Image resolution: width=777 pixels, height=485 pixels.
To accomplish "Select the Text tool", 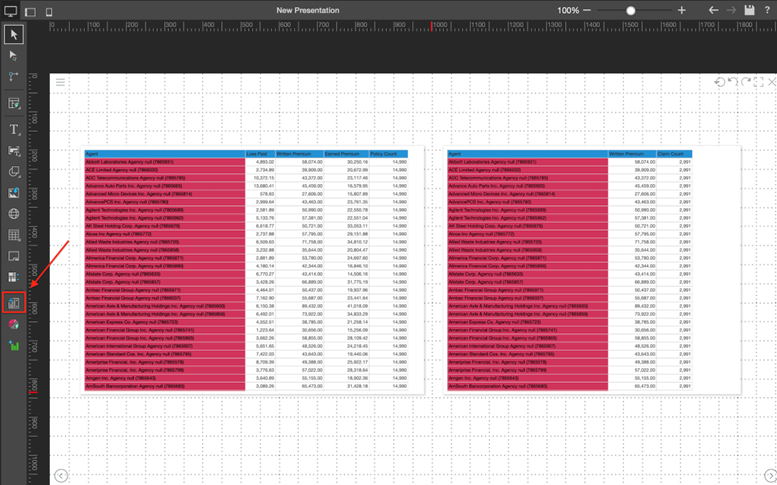I will click(14, 129).
